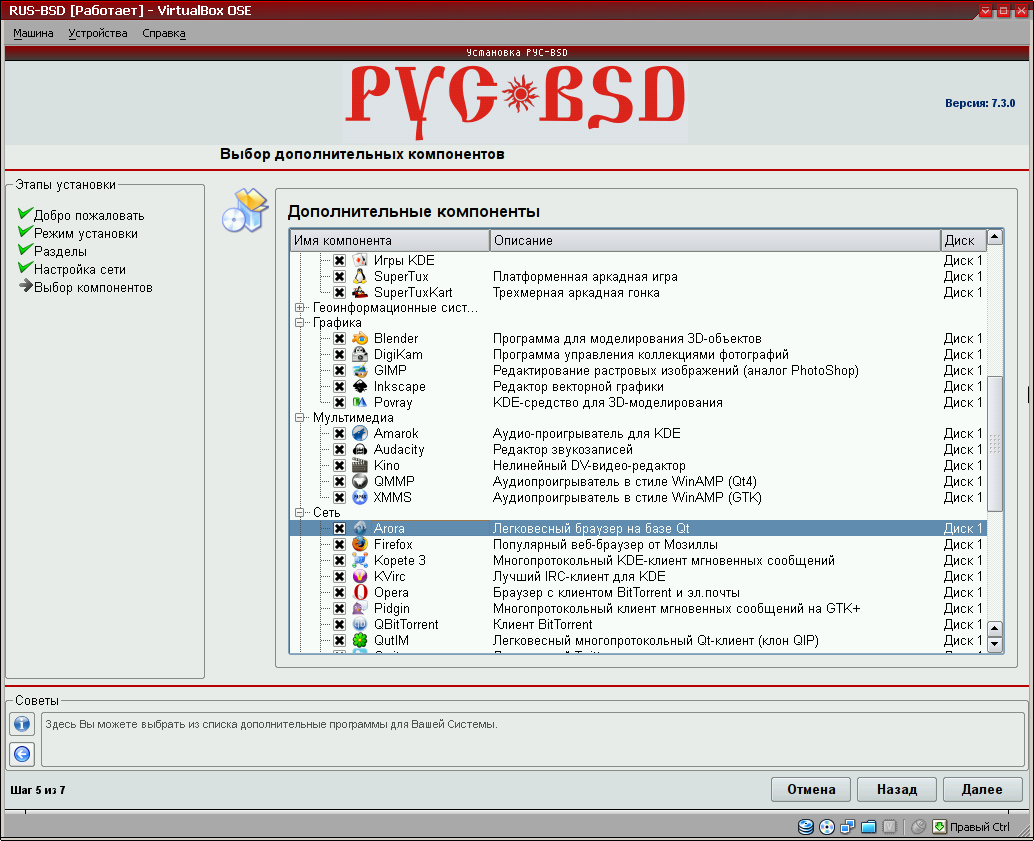Uncheck the GIMP checkbox
Image resolution: width=1034 pixels, height=841 pixels.
click(x=339, y=371)
